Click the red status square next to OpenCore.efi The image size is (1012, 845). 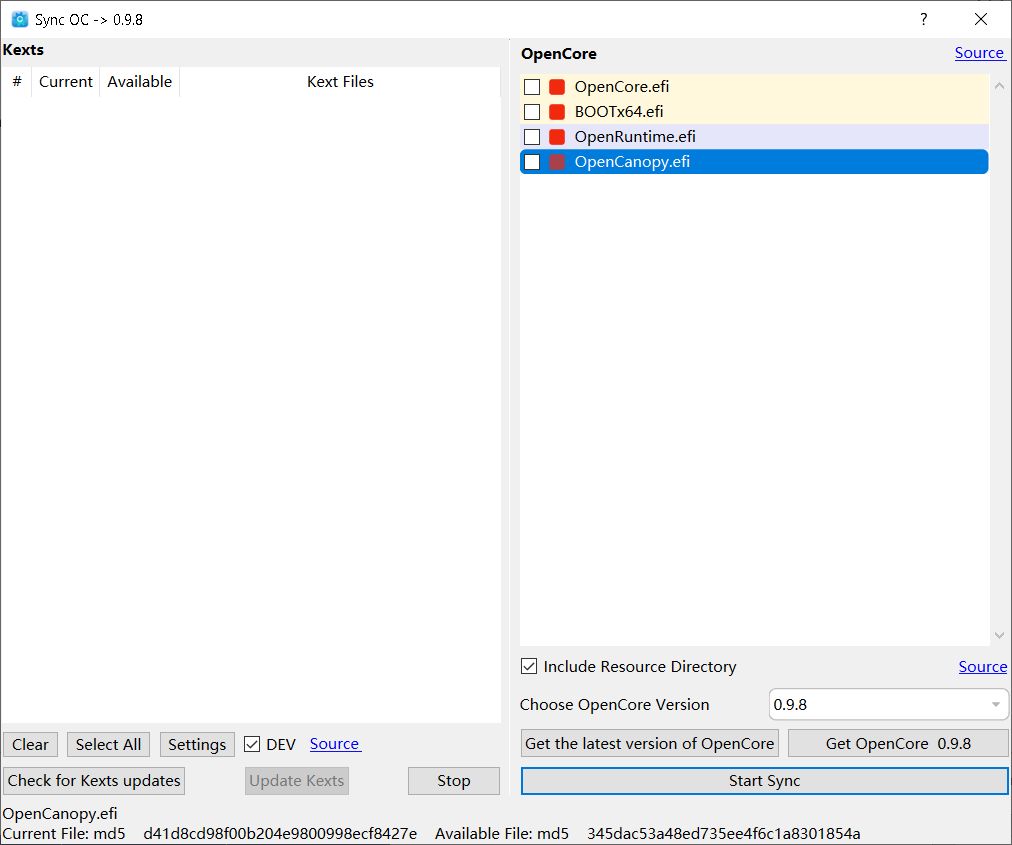click(x=557, y=87)
